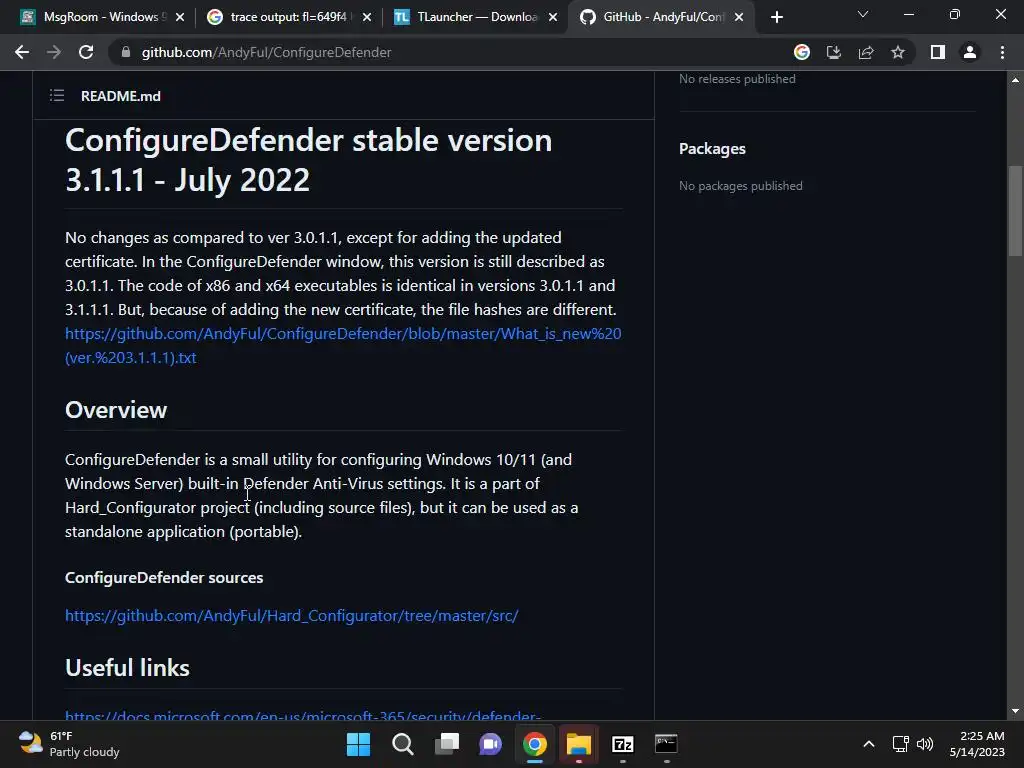This screenshot has width=1024, height=768.
Task: Open the Chrome profile menu
Action: [970, 52]
